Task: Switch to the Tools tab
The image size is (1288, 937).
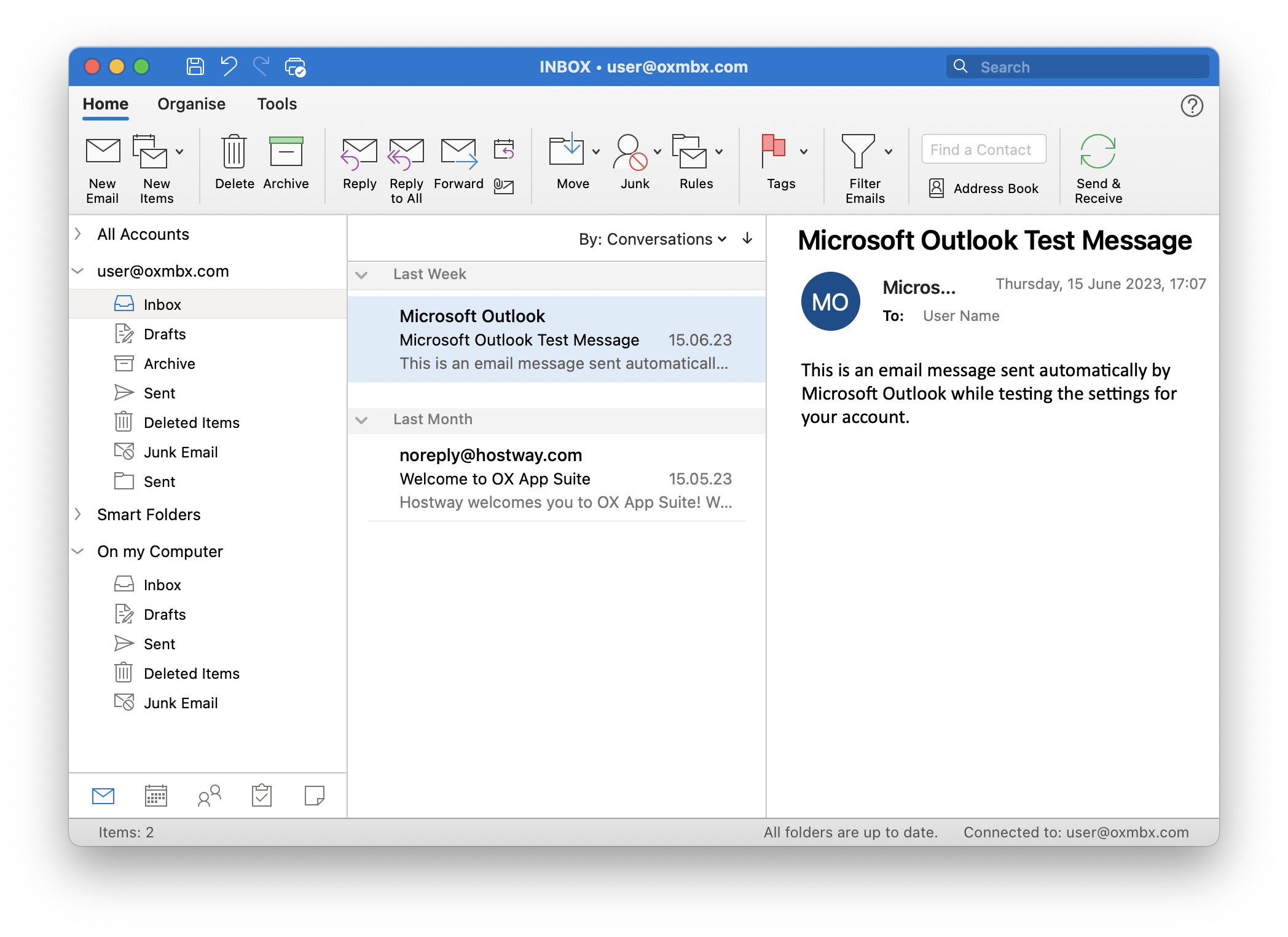Action: tap(277, 104)
